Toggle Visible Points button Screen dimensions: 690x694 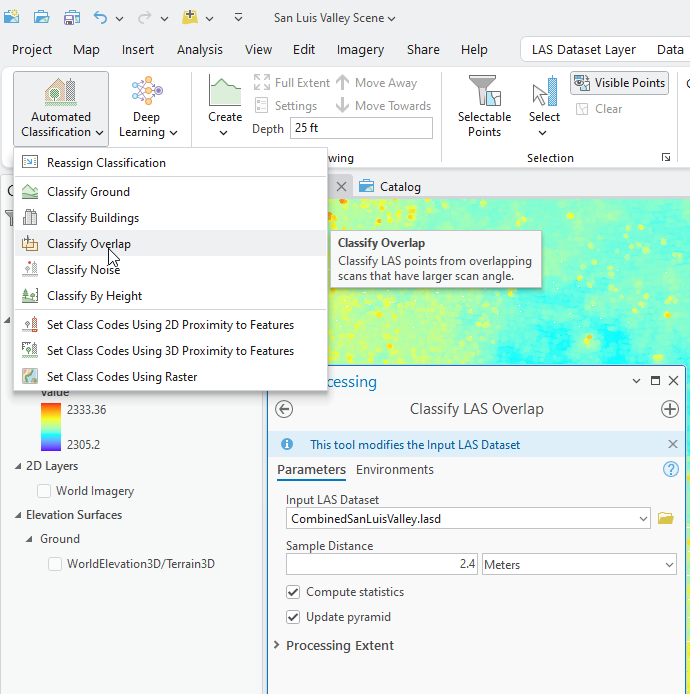click(619, 83)
